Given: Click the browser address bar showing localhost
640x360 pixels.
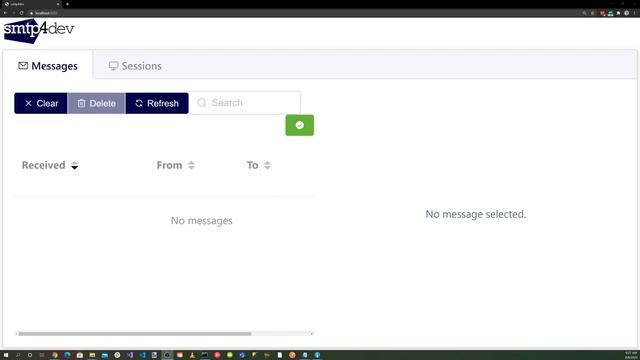Looking at the screenshot, I should (x=302, y=13).
